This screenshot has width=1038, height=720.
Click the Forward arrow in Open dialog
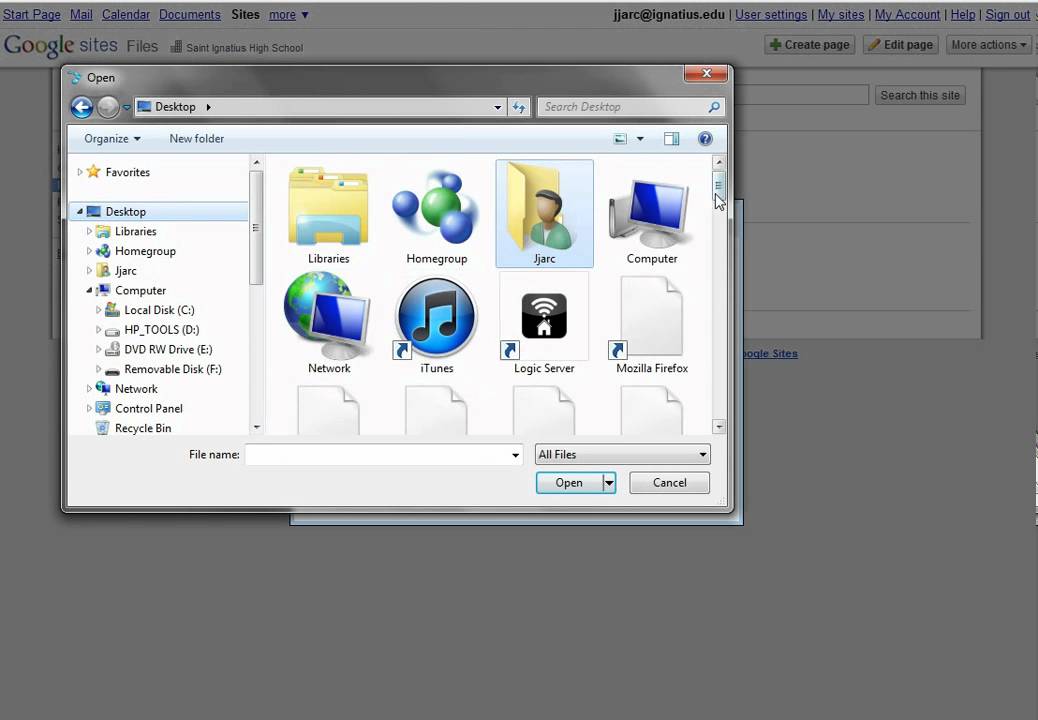point(108,107)
